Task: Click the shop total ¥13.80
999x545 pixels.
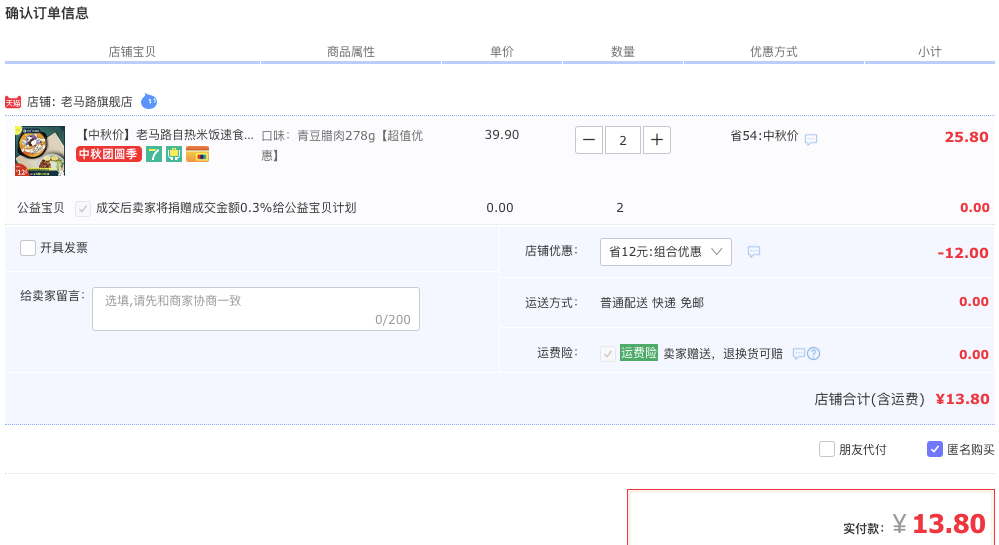Action: (x=962, y=399)
